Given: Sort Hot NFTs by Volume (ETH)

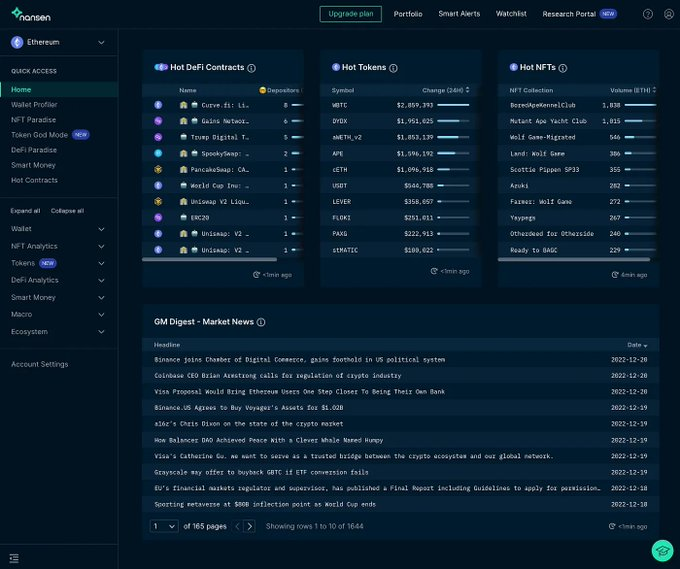Looking at the screenshot, I should pyautogui.click(x=633, y=90).
